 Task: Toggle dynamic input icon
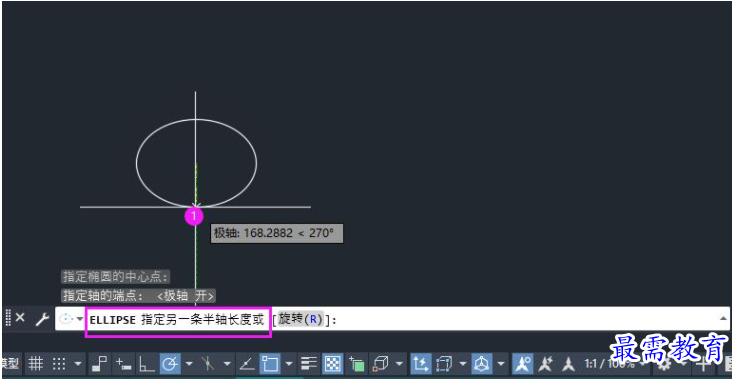pos(124,364)
